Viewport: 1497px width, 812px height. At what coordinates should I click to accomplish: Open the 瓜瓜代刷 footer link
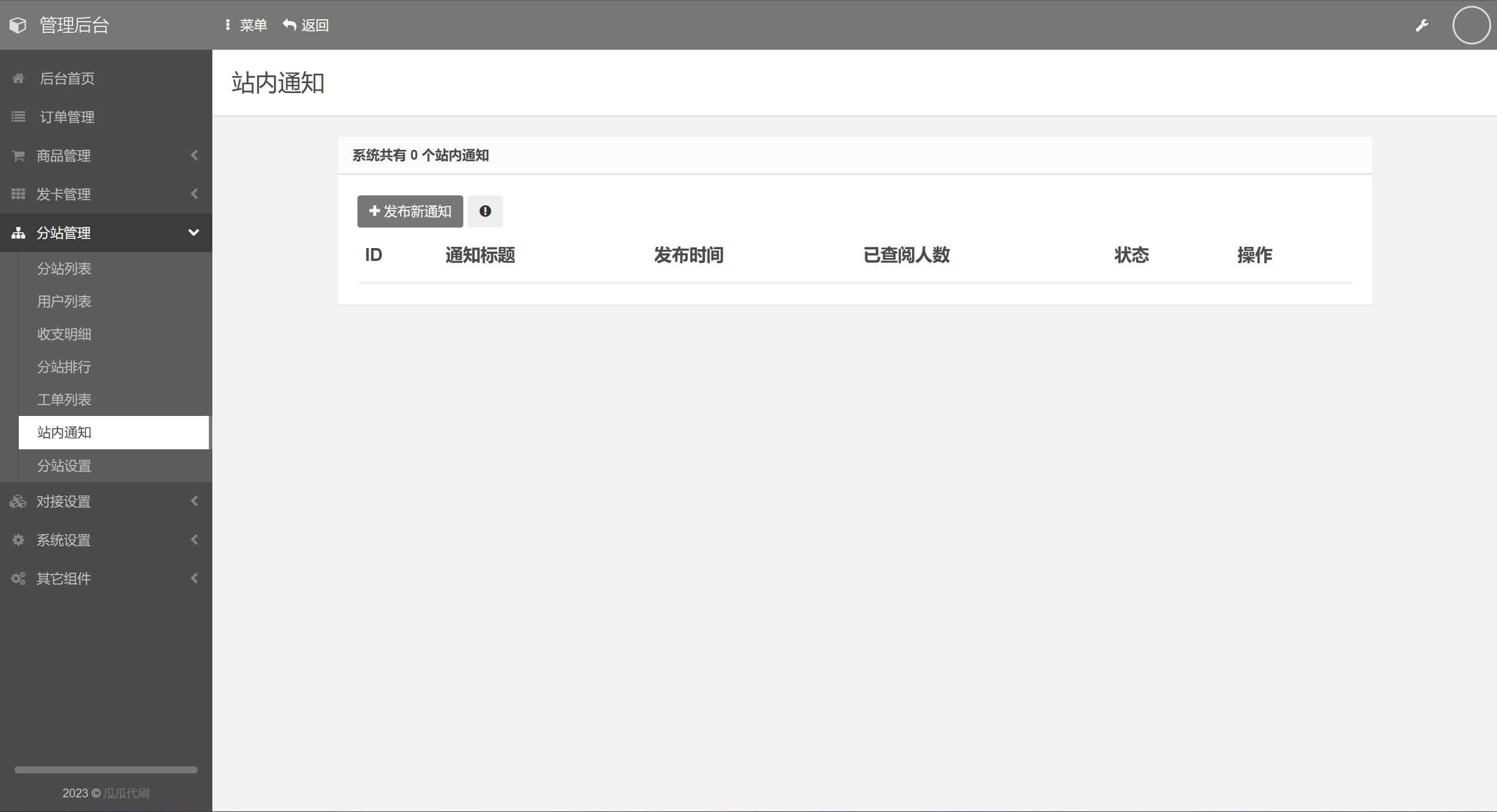click(x=126, y=793)
